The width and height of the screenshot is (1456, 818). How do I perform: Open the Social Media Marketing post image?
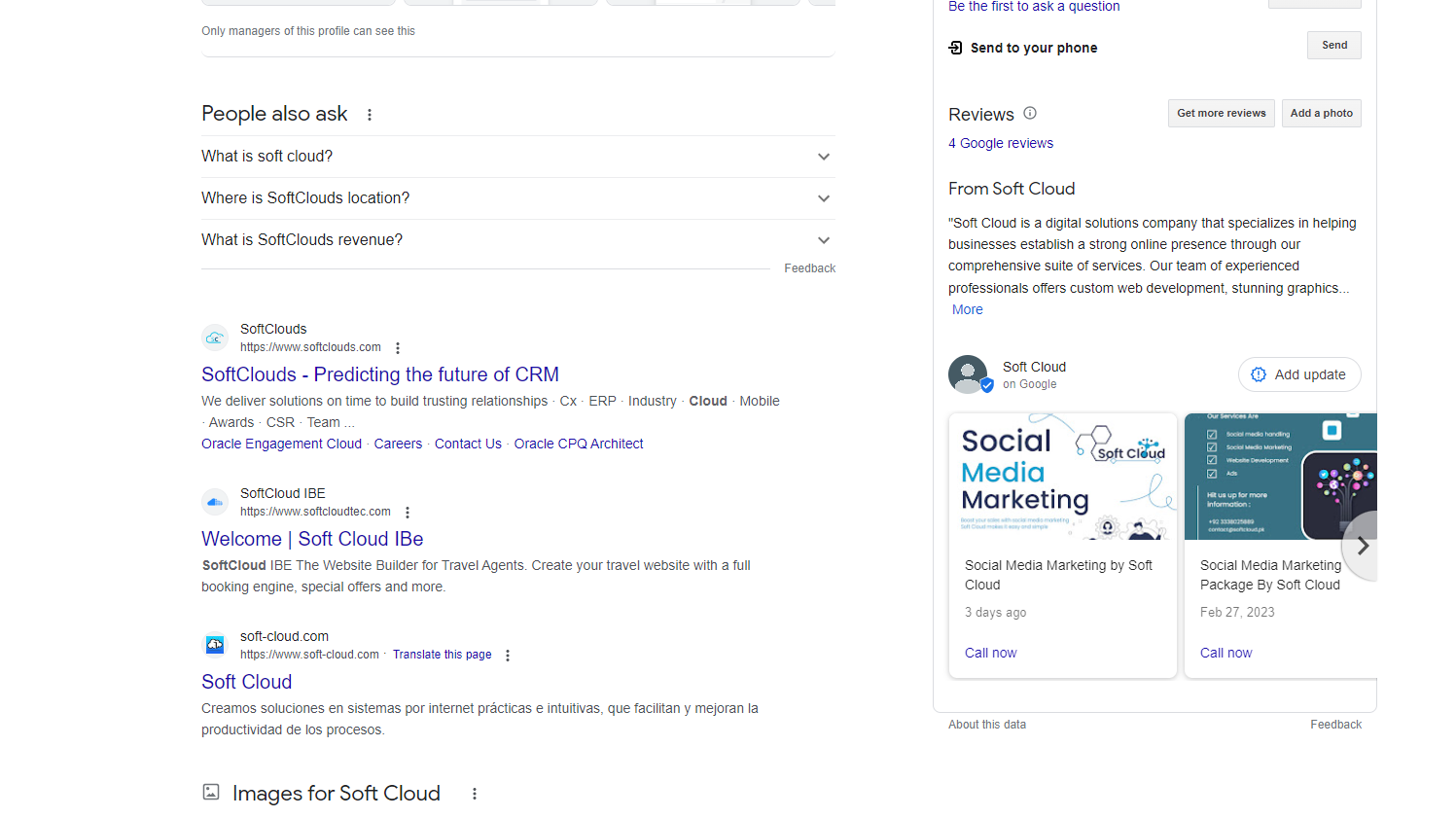[1063, 477]
